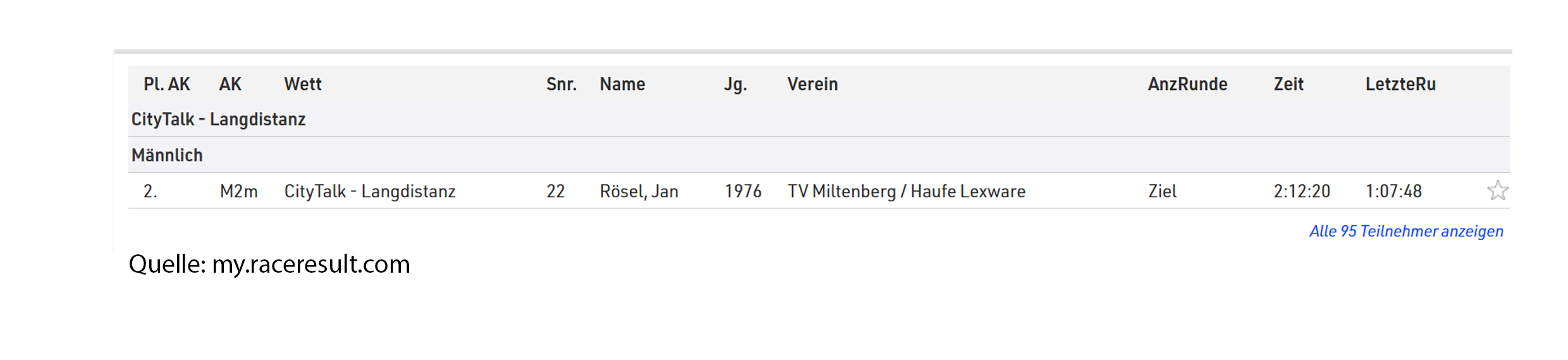1568x360 pixels.
Task: Click the M2m age class cell
Action: click(x=238, y=191)
